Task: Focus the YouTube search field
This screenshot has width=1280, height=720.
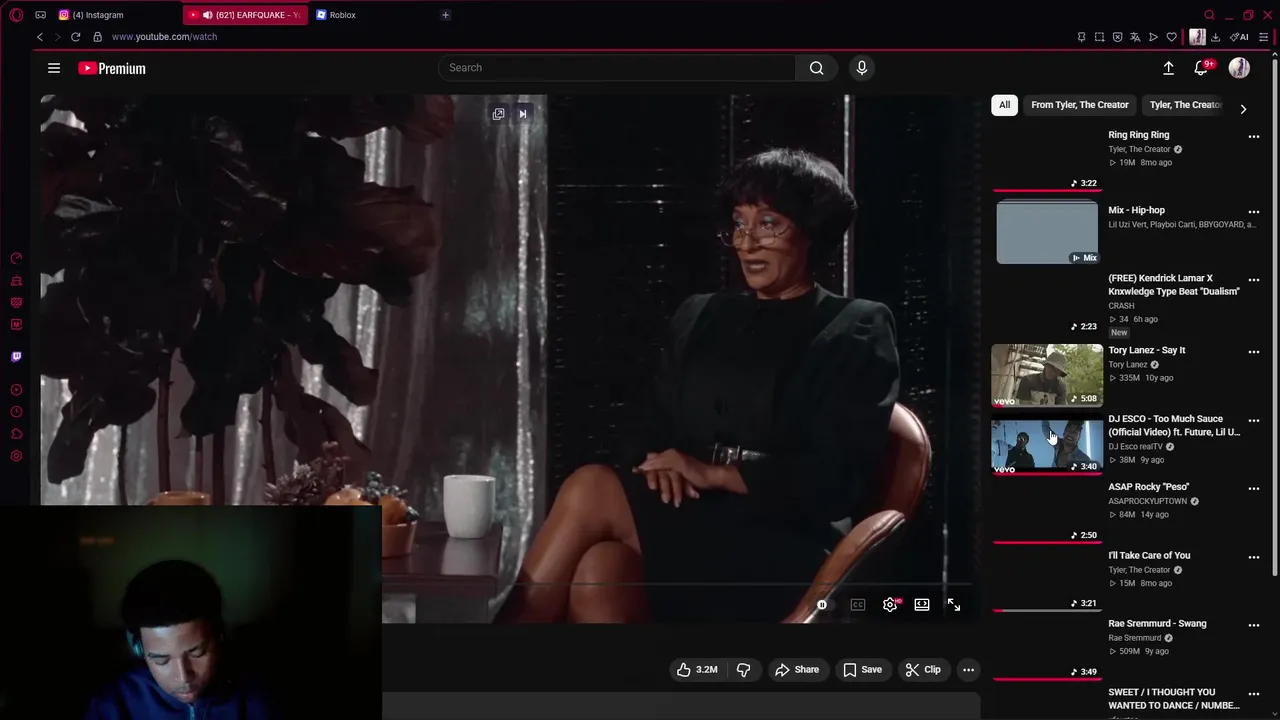Action: point(617,68)
